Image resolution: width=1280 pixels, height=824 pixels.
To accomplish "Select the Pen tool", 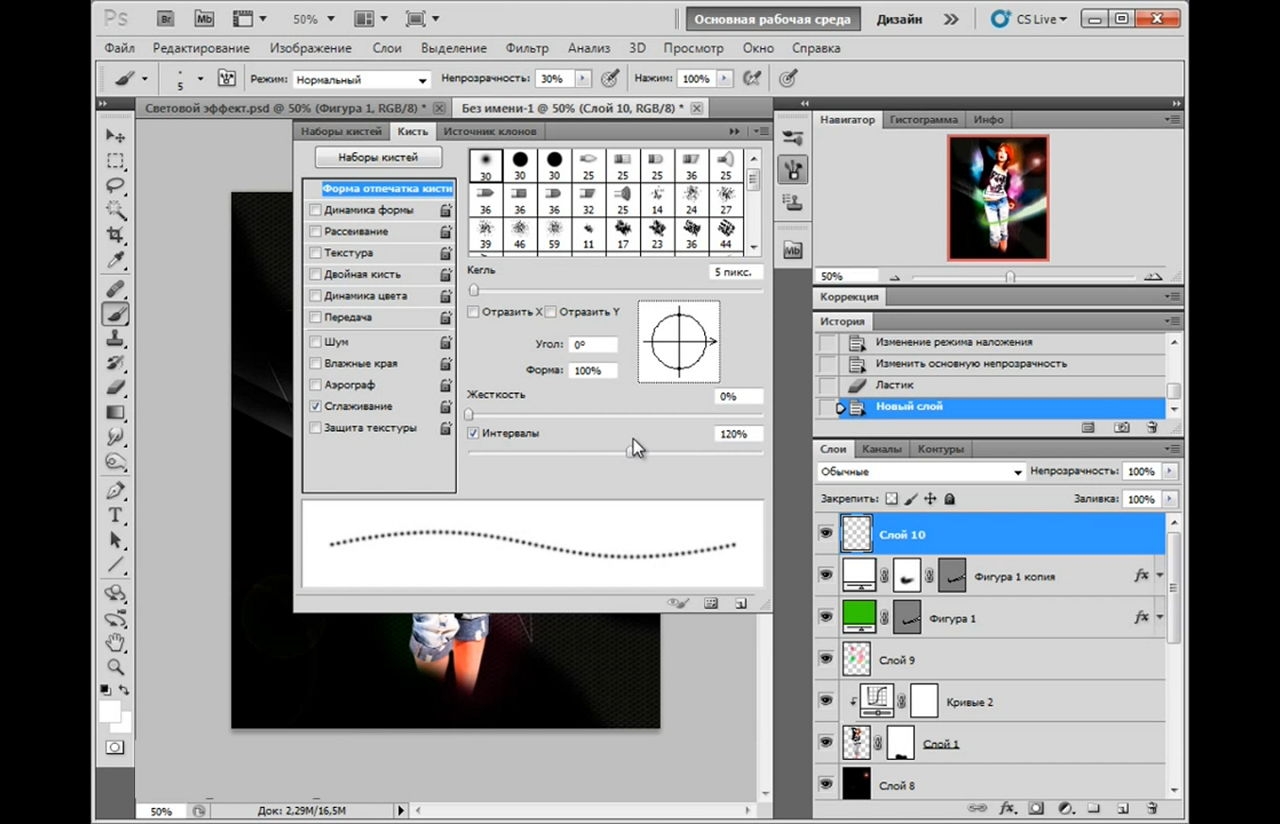I will pyautogui.click(x=116, y=491).
